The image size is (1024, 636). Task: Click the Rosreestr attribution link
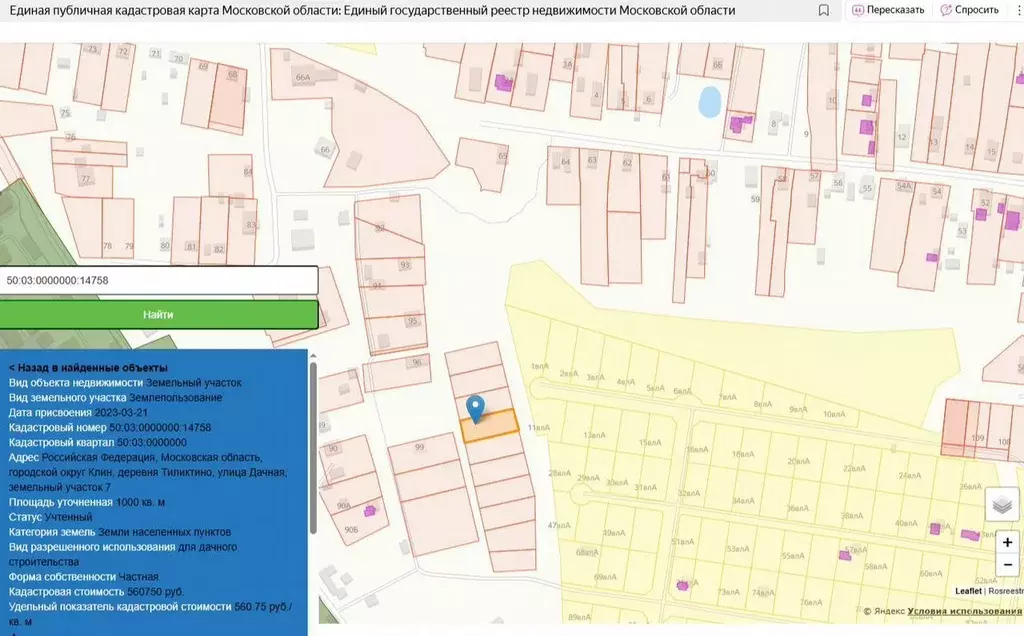(1005, 592)
